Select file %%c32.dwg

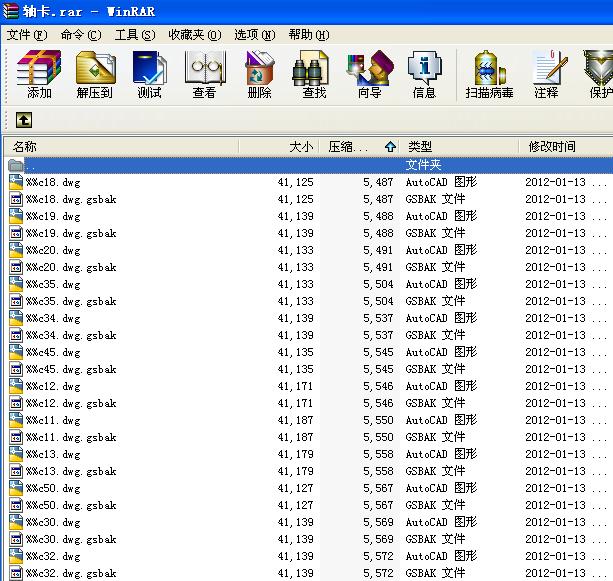coord(53,556)
